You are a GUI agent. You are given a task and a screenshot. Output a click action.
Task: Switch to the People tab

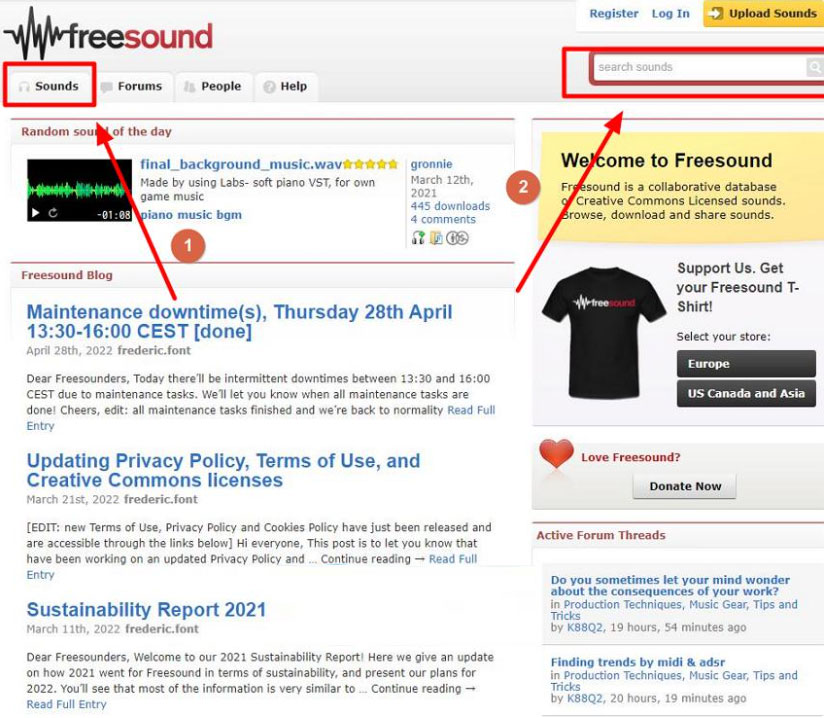[x=213, y=86]
